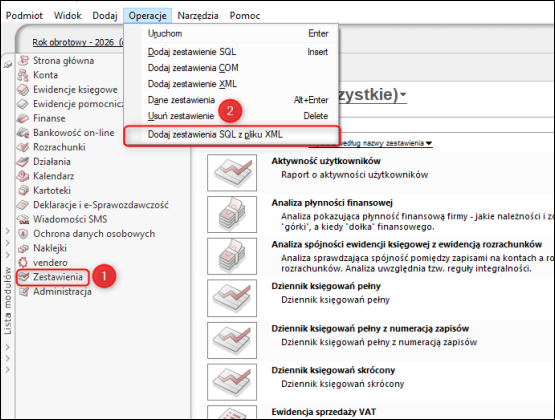
Task: Open Aktywność użytkowników report thumbnail
Action: [232, 173]
